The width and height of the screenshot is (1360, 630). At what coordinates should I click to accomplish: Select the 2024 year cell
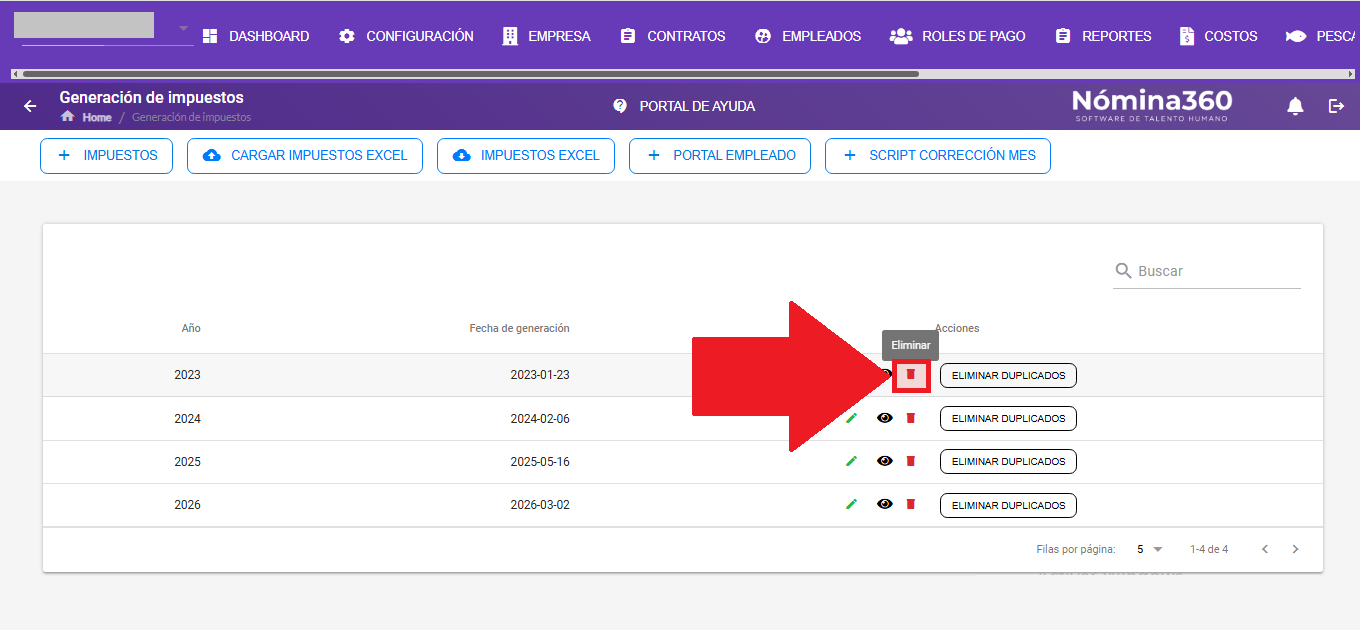click(187, 419)
